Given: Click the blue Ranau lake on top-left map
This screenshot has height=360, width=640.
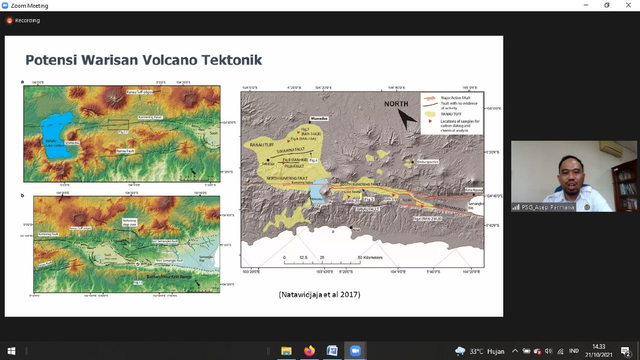Looking at the screenshot, I should pos(58,136).
